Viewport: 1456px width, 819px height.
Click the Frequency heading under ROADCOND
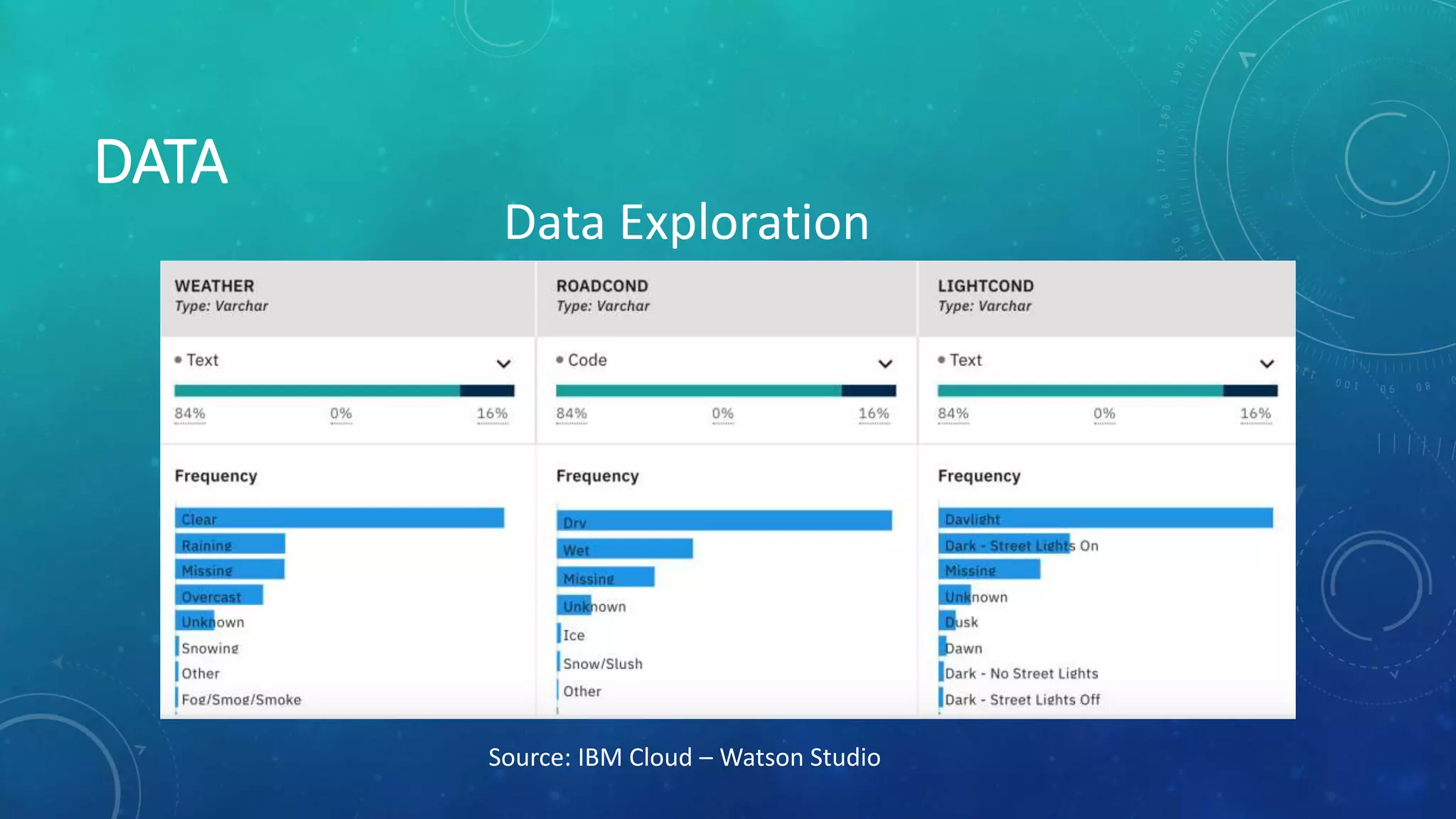point(598,476)
